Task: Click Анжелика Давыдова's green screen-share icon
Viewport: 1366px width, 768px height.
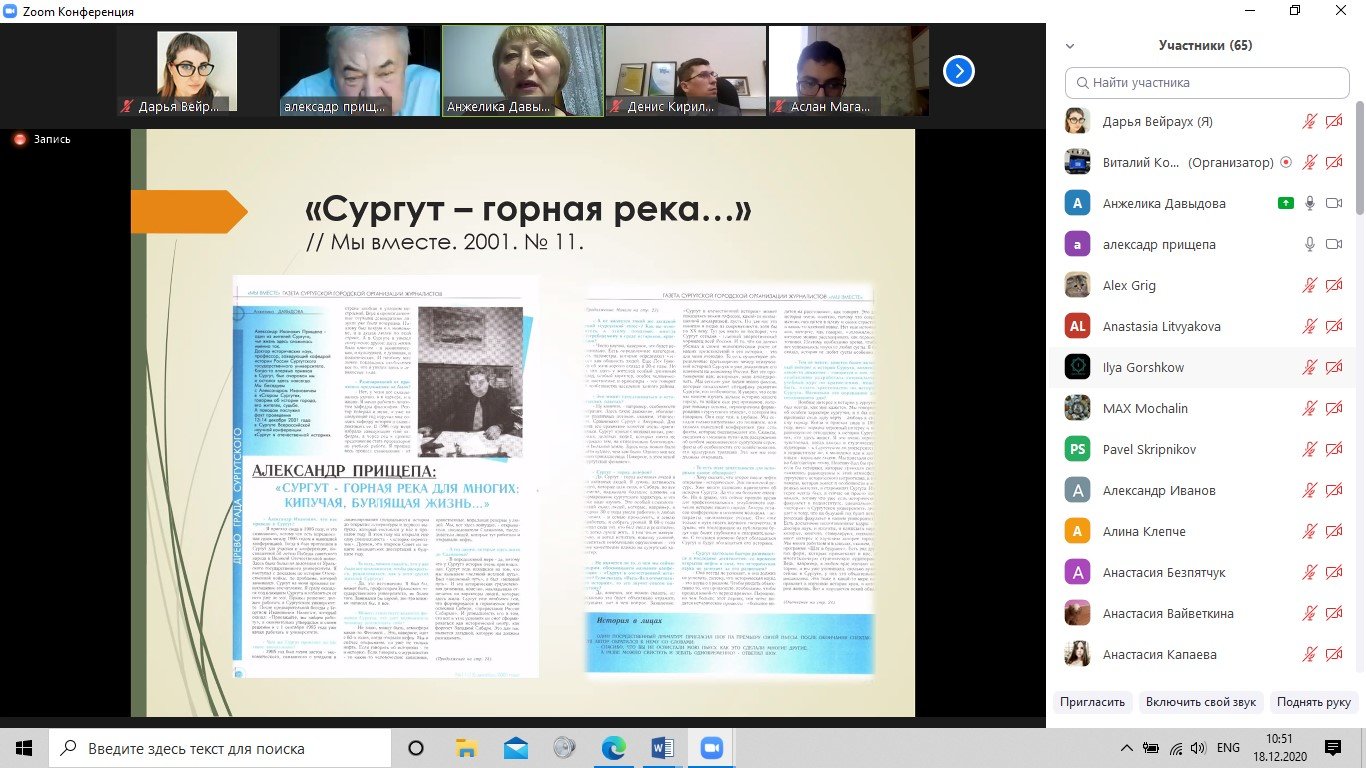Action: pyautogui.click(x=1286, y=203)
